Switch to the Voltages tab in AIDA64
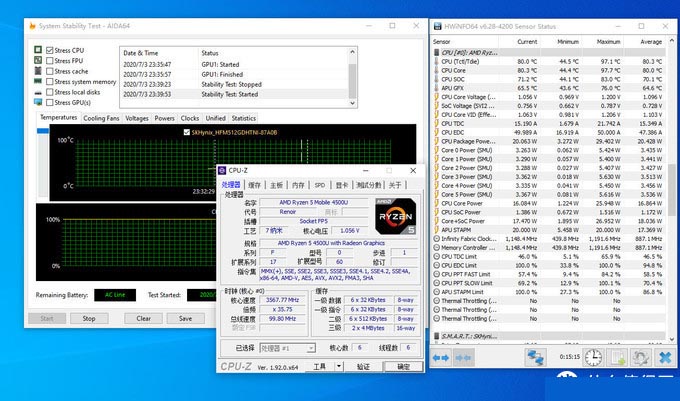The width and height of the screenshot is (680, 401). [137, 118]
